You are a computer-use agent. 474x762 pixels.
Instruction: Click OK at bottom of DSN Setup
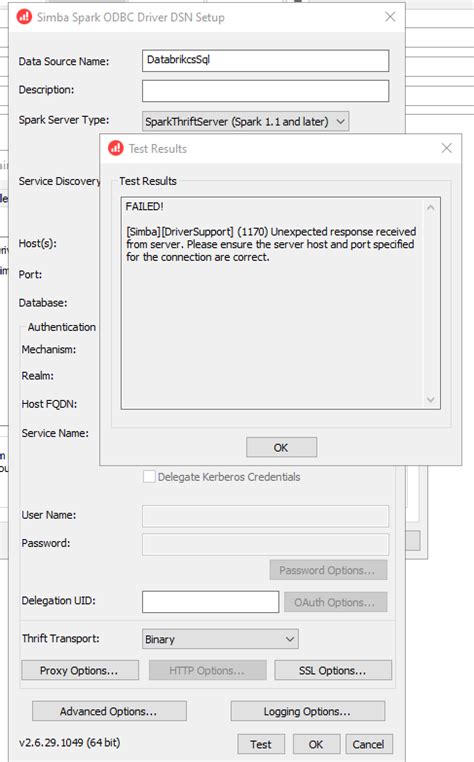(x=316, y=744)
